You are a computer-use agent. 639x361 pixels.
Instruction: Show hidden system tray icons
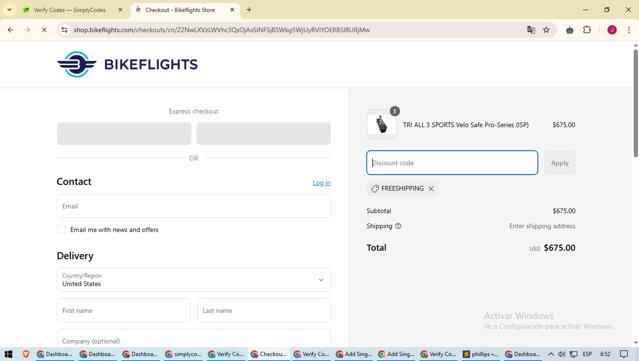tap(551, 354)
